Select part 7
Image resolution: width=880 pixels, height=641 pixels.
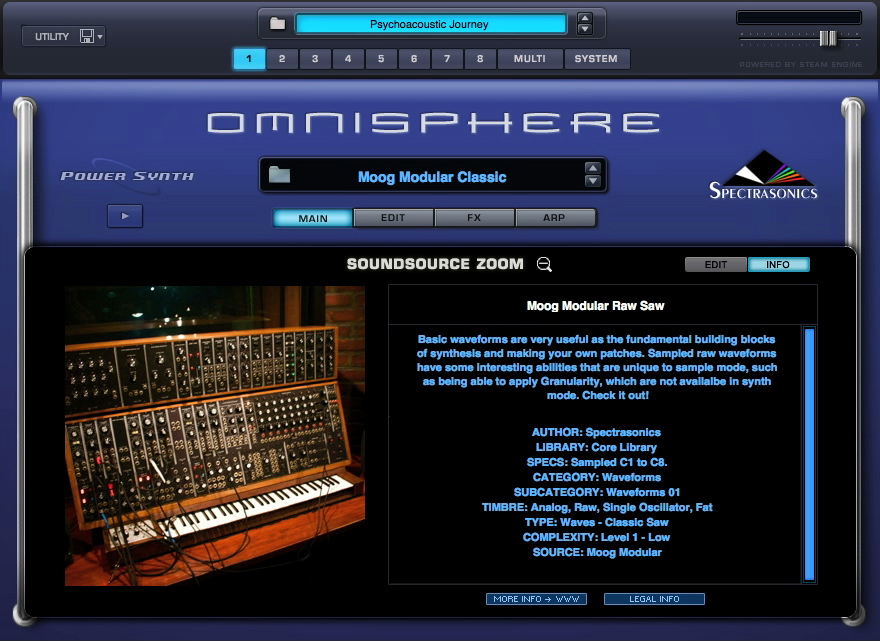point(447,58)
